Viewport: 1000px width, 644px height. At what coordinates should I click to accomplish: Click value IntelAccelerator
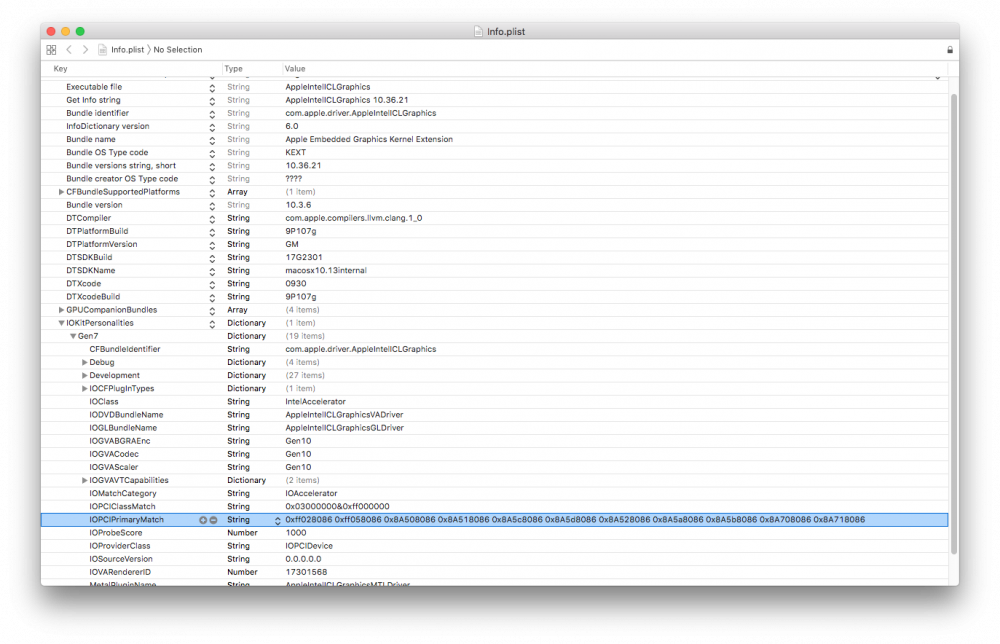pyautogui.click(x=315, y=402)
